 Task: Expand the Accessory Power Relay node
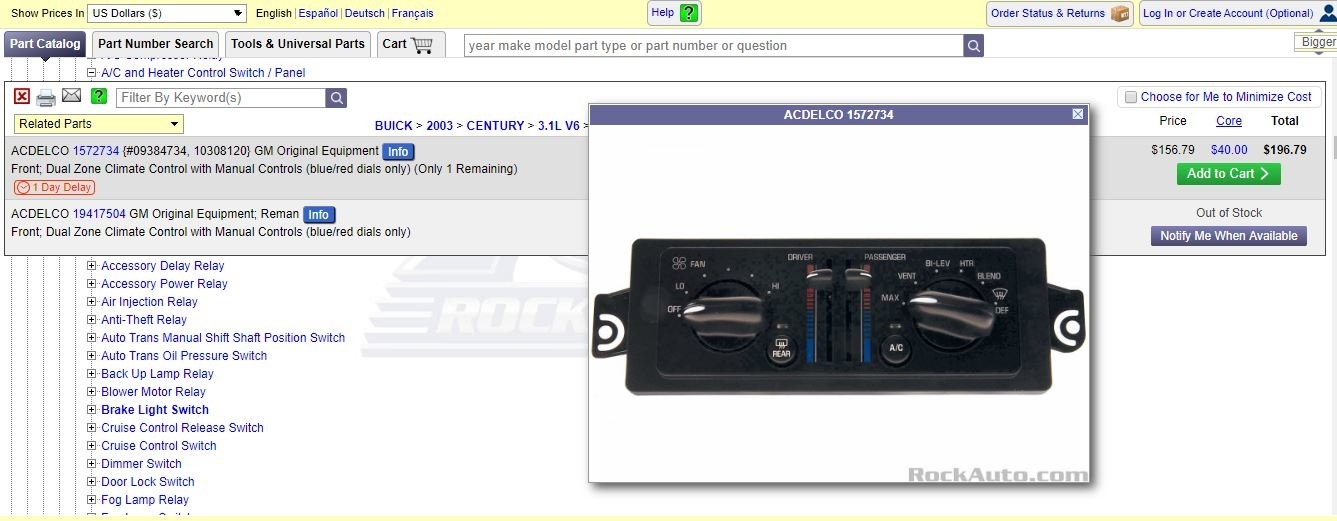92,284
